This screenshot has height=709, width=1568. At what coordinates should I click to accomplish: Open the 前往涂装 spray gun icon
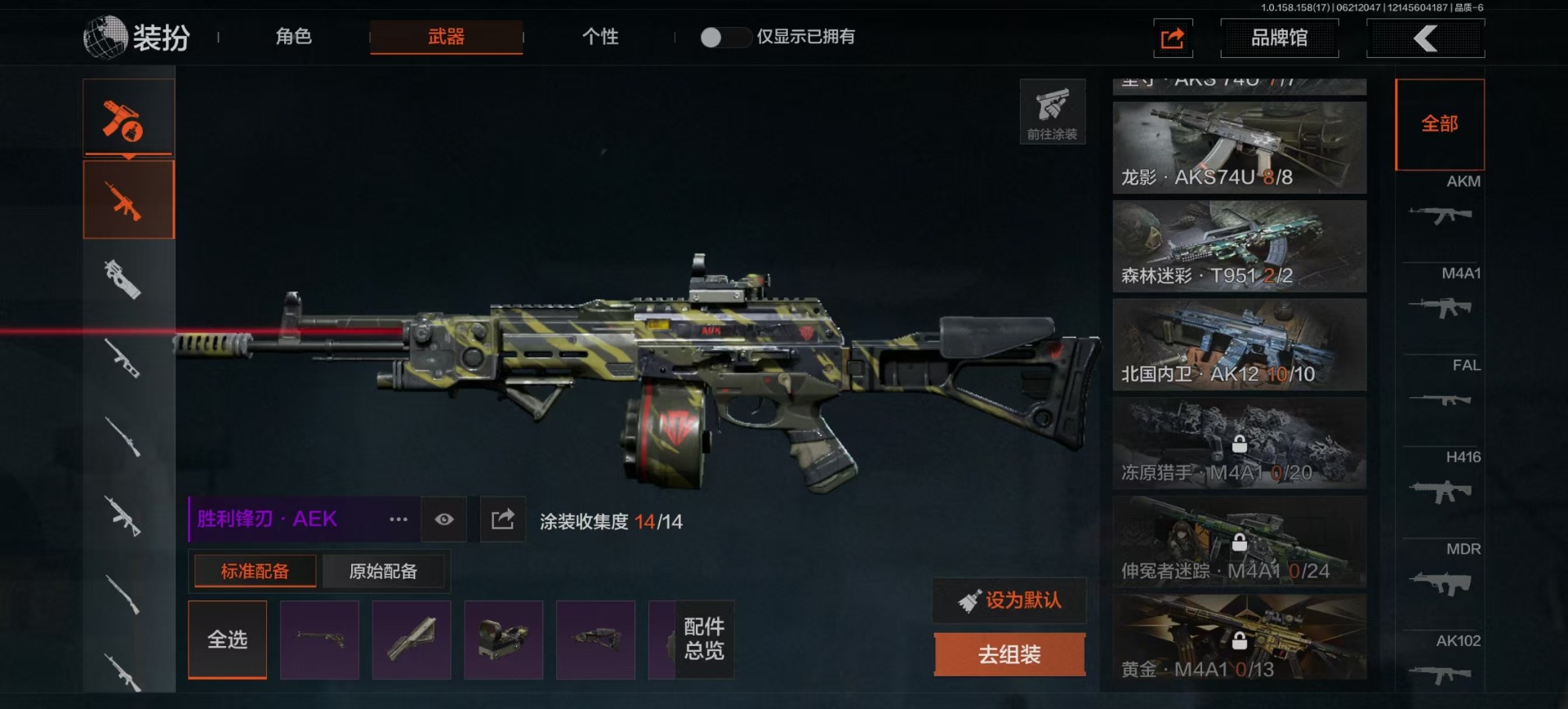coord(1052,112)
